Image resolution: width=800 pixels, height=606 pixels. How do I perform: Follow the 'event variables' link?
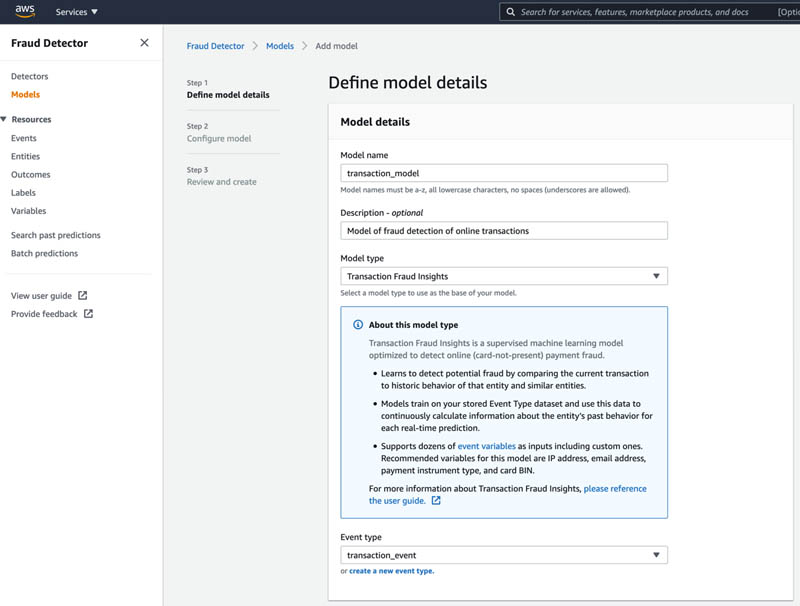point(487,446)
